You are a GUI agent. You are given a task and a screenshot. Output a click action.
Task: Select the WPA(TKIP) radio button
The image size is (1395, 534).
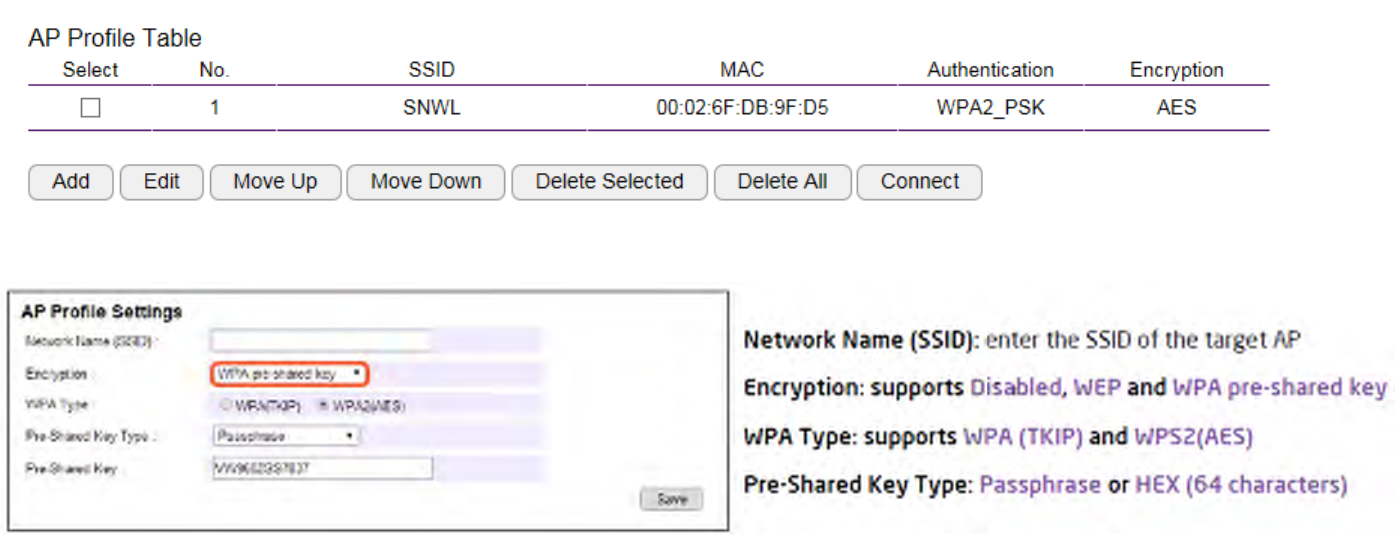point(225,406)
